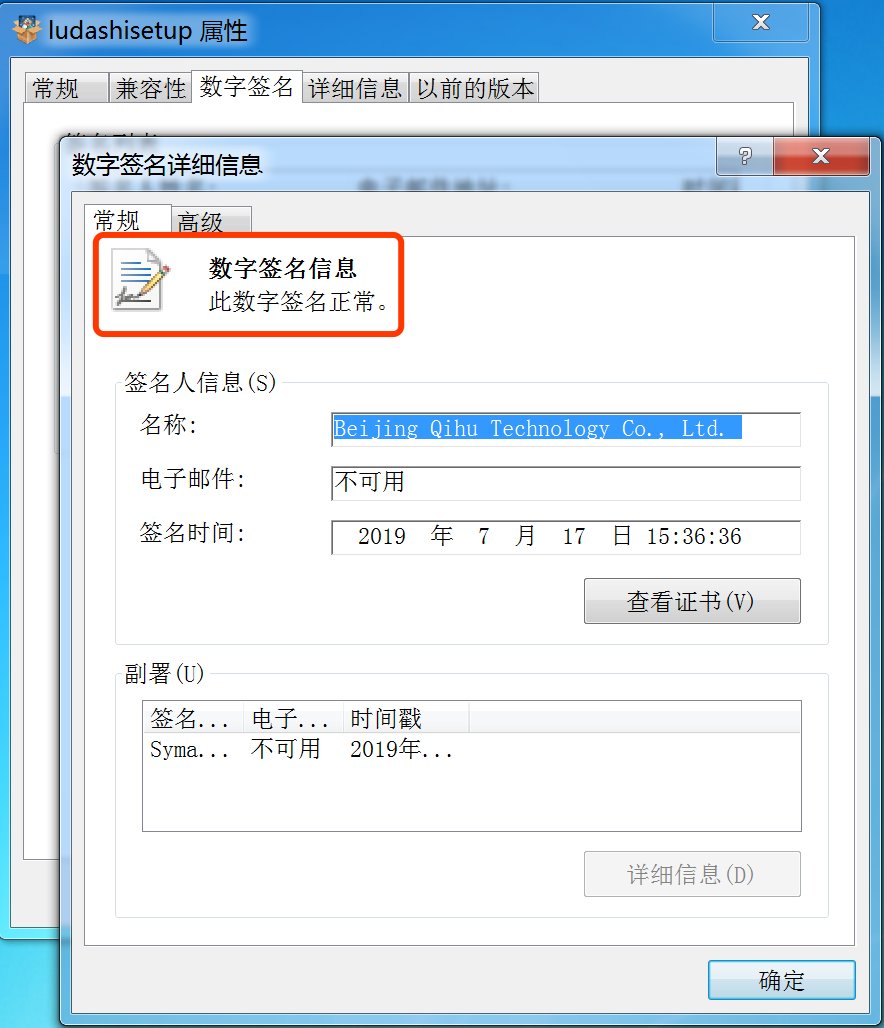Click the signer name field Beijing Qihu Technology
The image size is (884, 1028).
[566, 429]
